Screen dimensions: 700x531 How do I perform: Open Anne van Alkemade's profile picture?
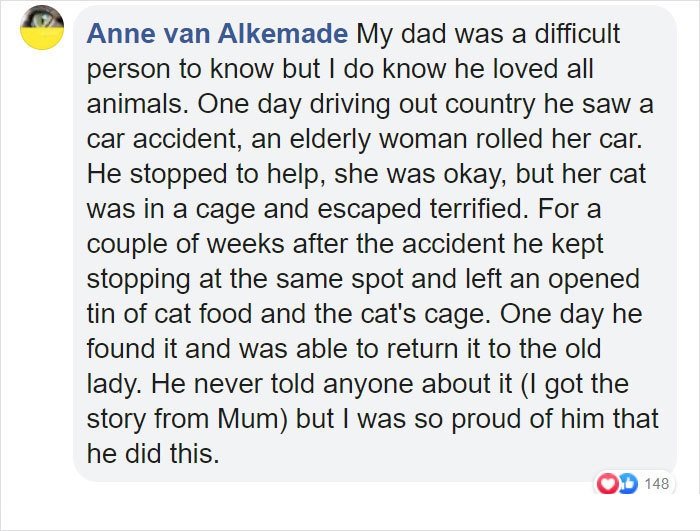pos(42,27)
